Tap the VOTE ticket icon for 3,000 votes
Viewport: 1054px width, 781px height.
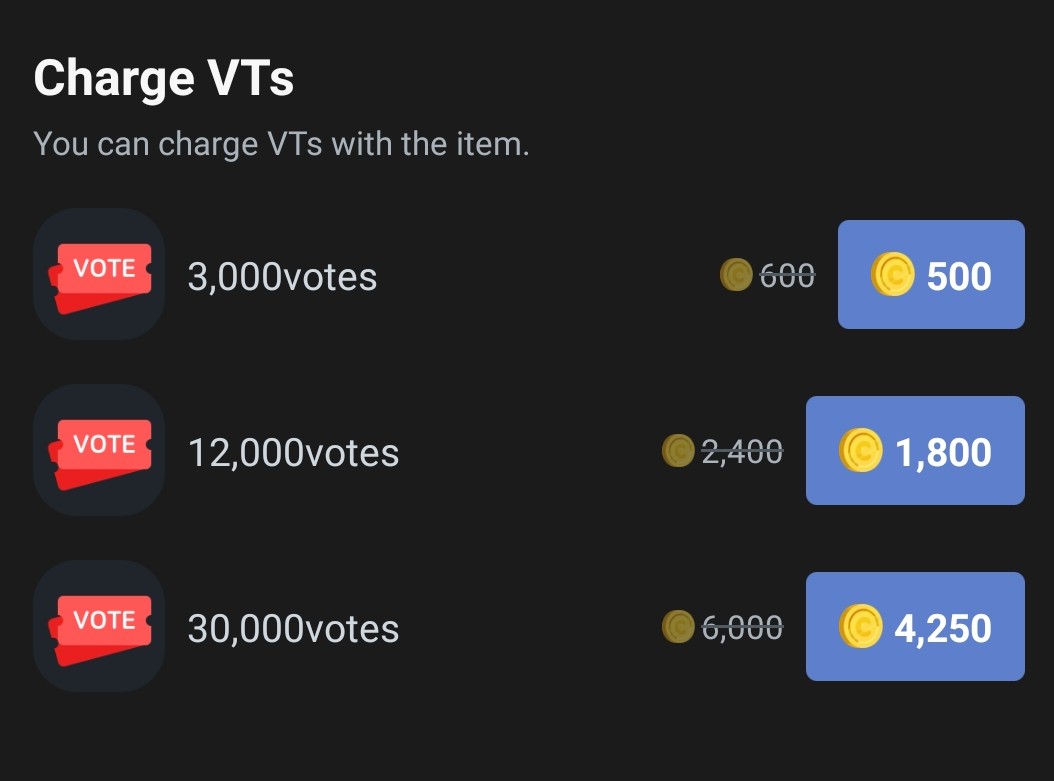[x=99, y=275]
